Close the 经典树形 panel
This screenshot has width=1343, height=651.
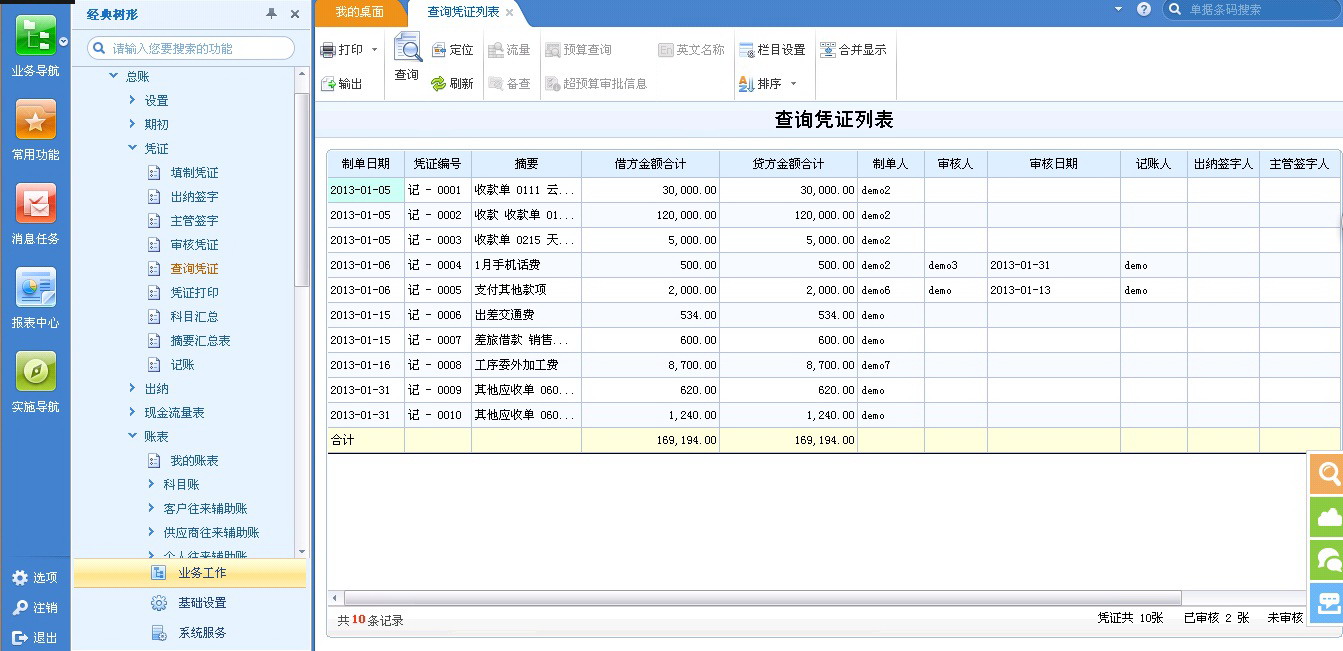point(295,13)
